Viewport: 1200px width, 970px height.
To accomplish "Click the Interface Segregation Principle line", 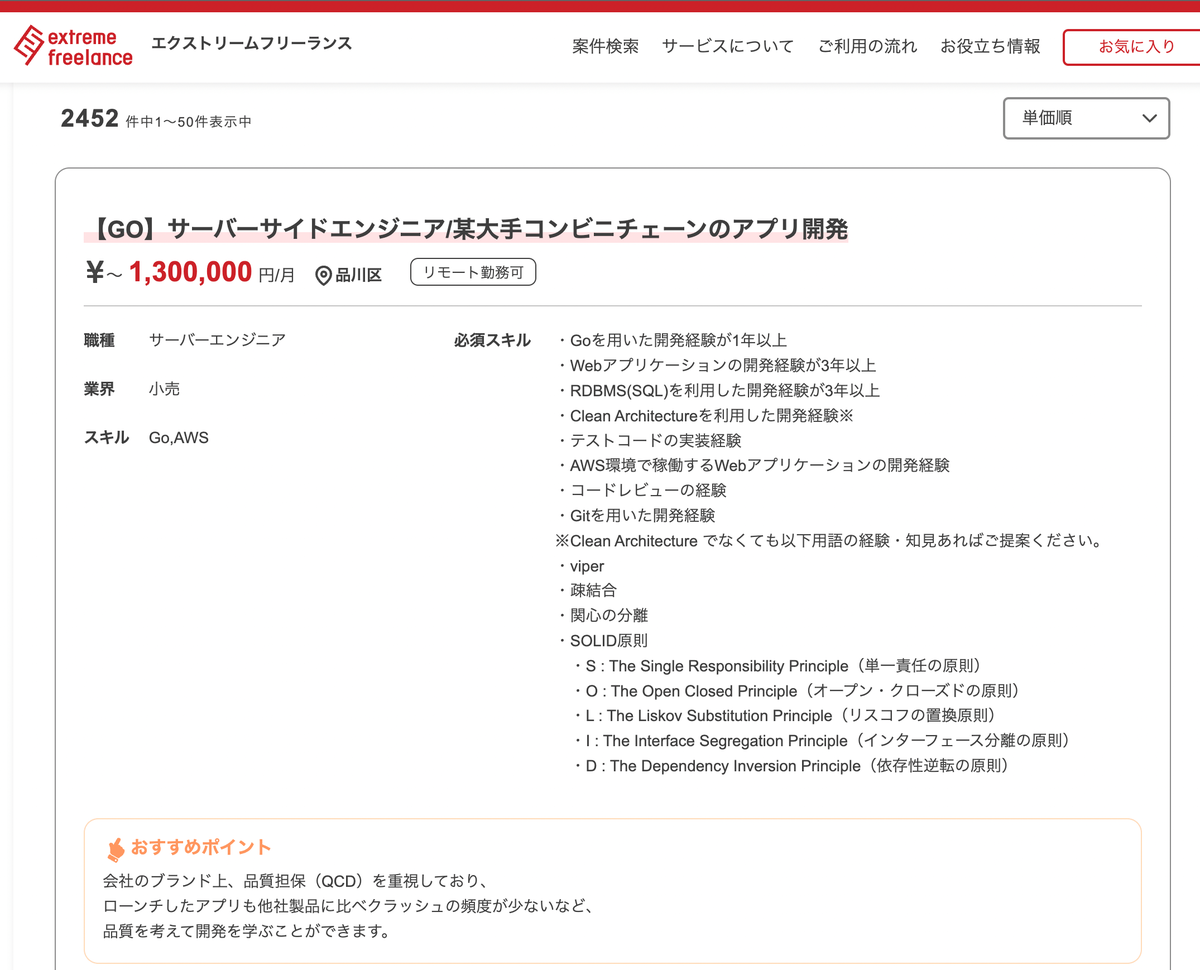I will pyautogui.click(x=824, y=741).
